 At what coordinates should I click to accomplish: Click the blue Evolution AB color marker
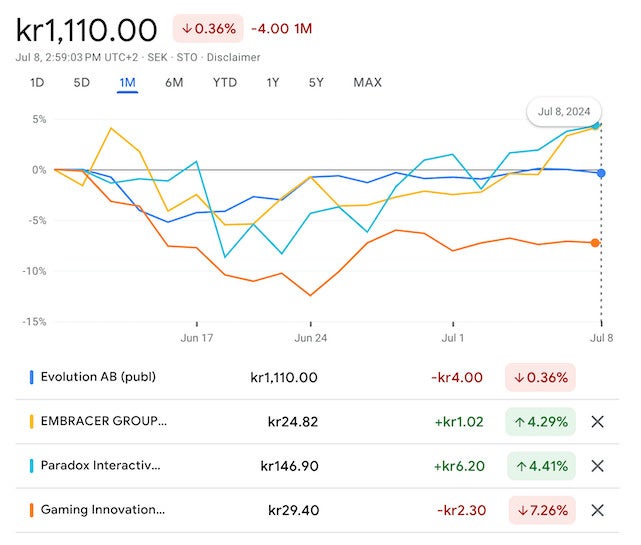32,378
